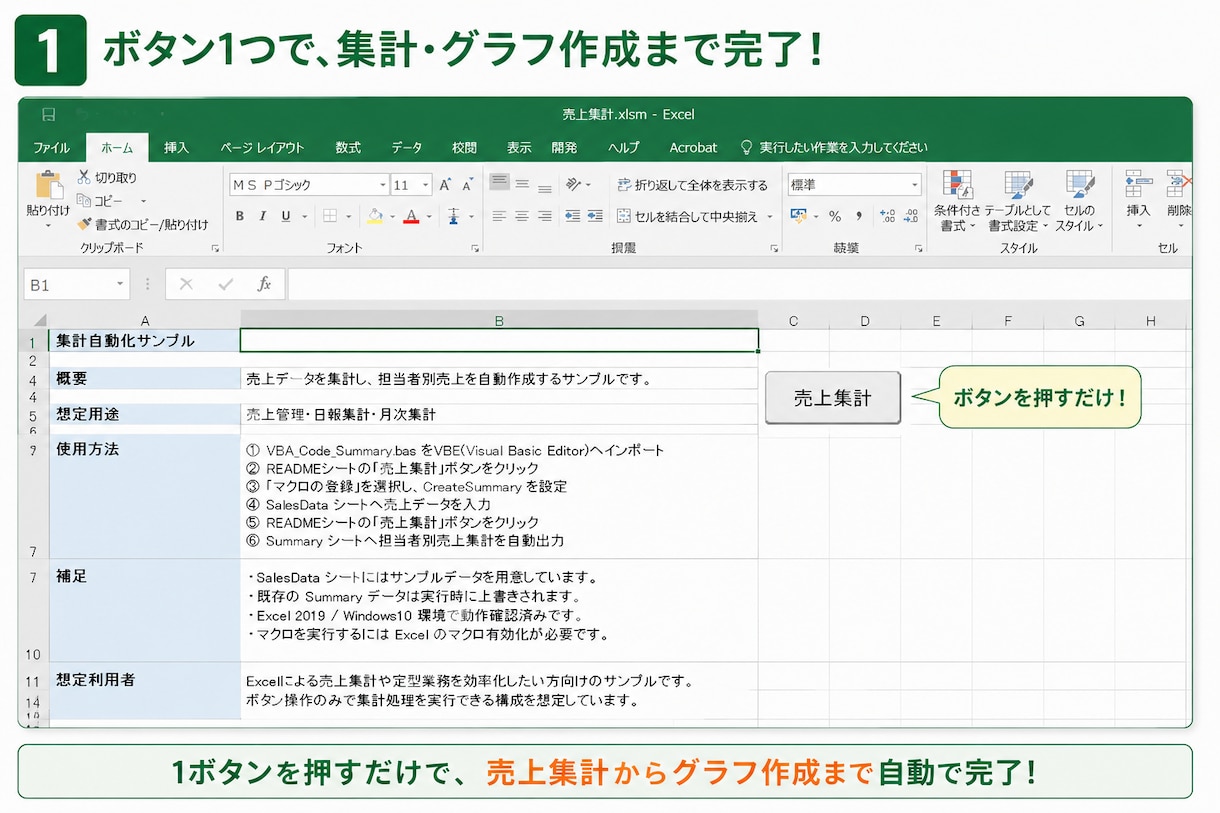The height and width of the screenshot is (813, 1220).
Task: Click the increase indent icon
Action: [595, 216]
